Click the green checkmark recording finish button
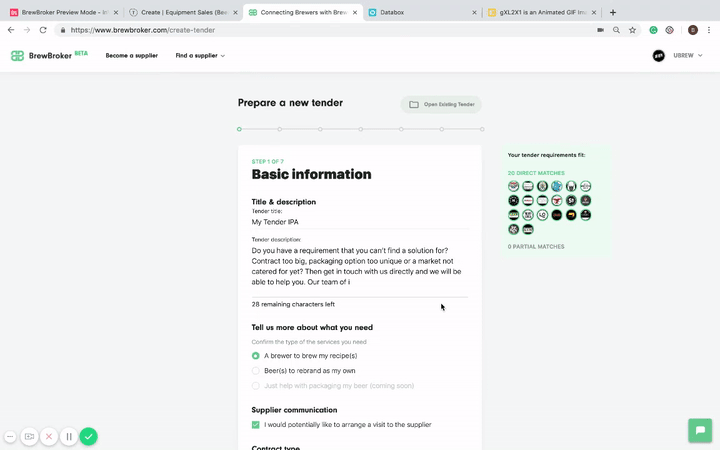 point(89,436)
